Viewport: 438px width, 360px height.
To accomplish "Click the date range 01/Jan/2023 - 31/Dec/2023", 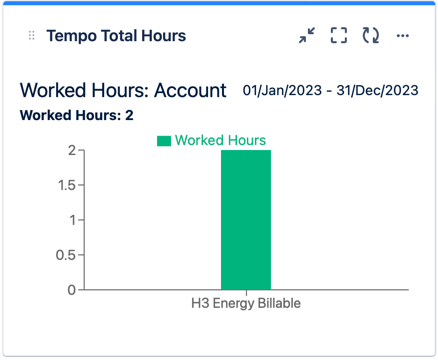I will (330, 90).
